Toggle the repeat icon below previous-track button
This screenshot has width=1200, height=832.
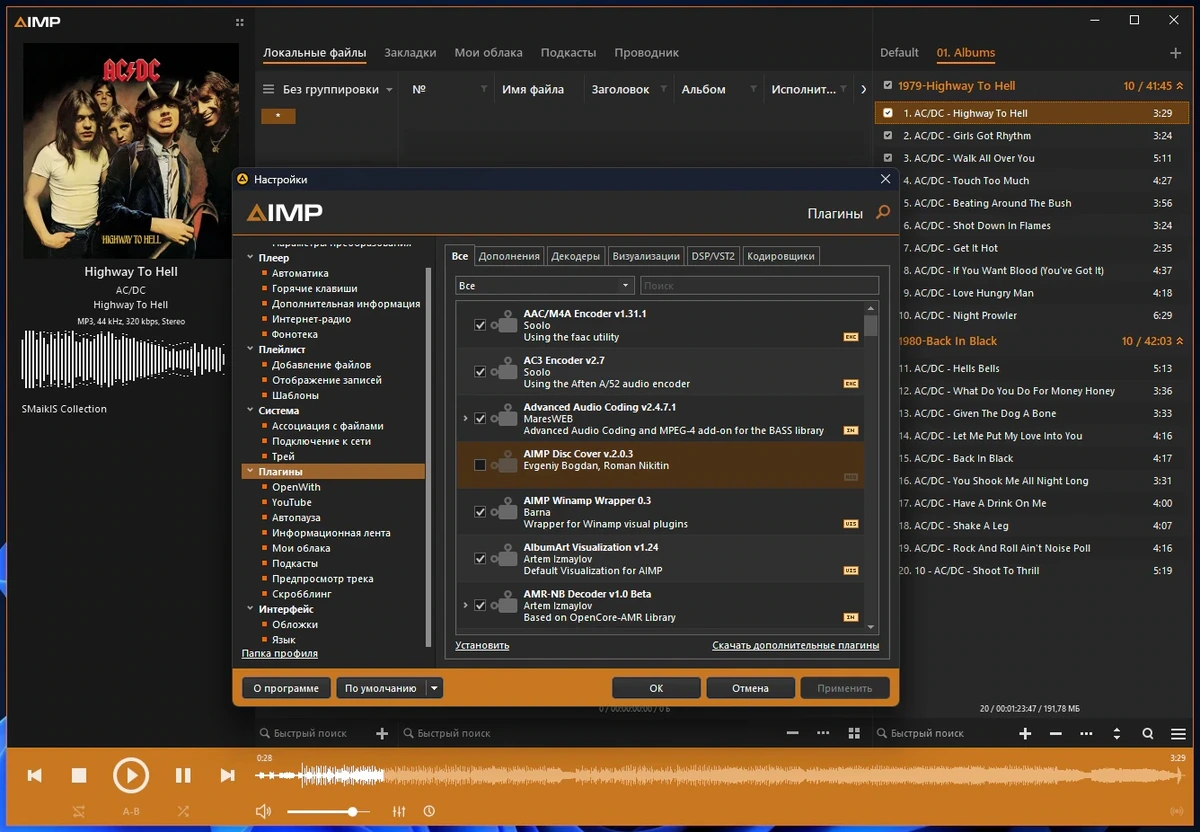(x=79, y=811)
